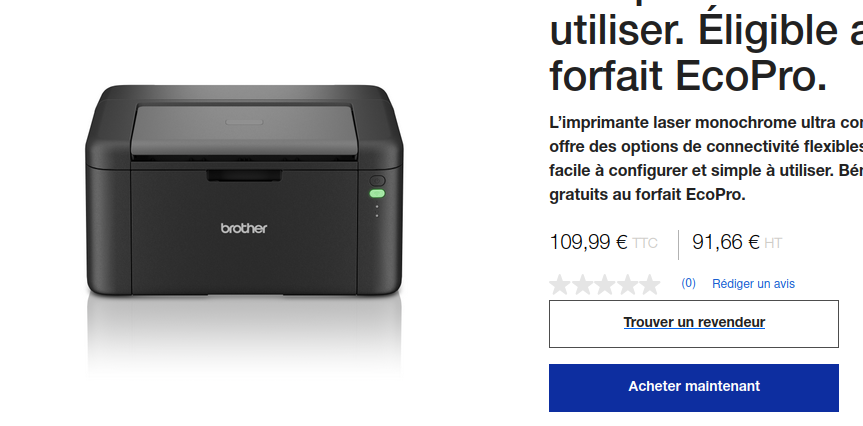The image size is (863, 426).
Task: Click the green LED on the printer
Action: 377,193
